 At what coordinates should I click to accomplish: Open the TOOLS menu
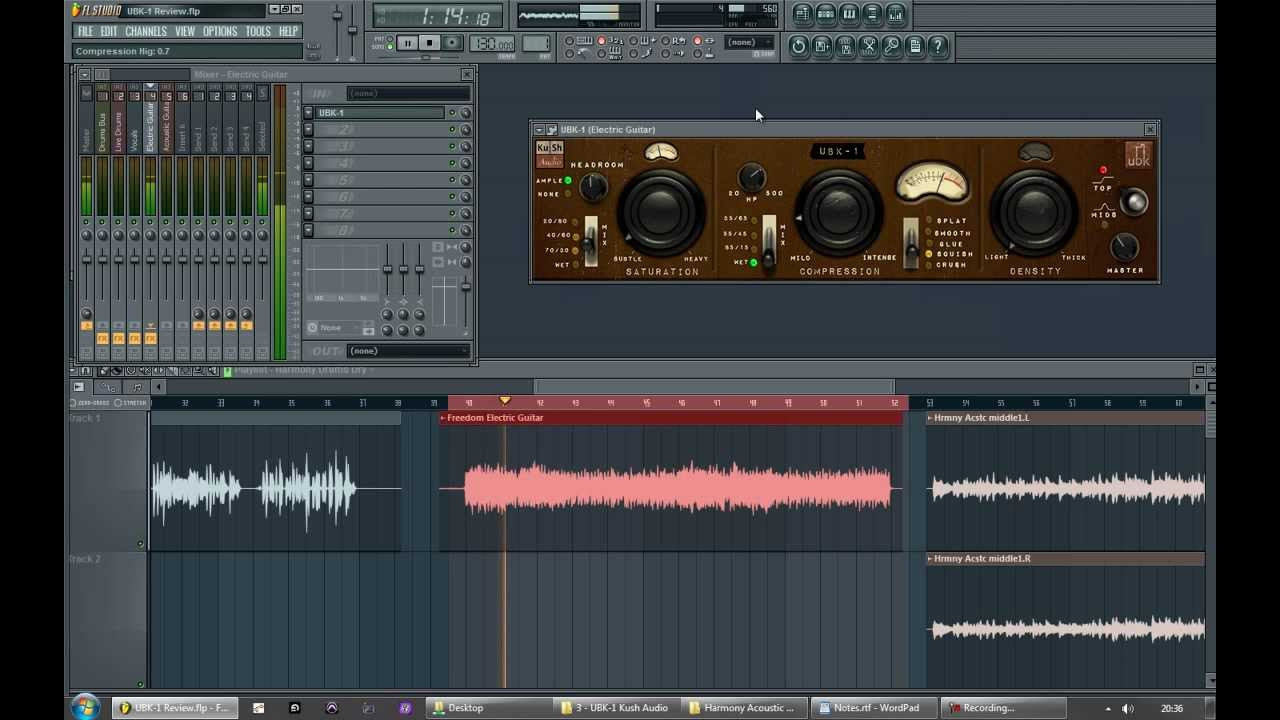pyautogui.click(x=258, y=31)
